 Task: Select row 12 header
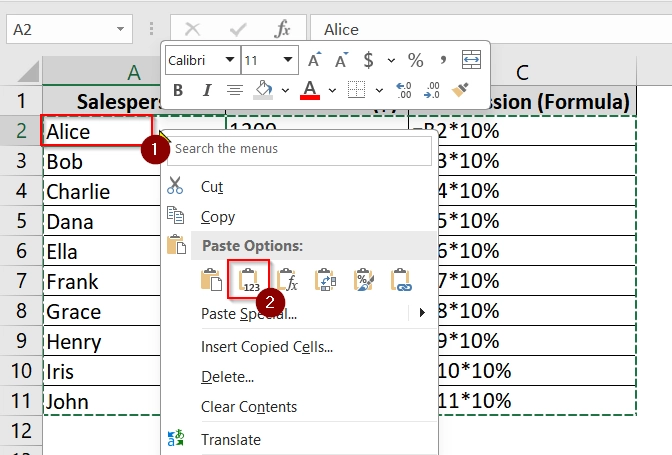[x=21, y=431]
